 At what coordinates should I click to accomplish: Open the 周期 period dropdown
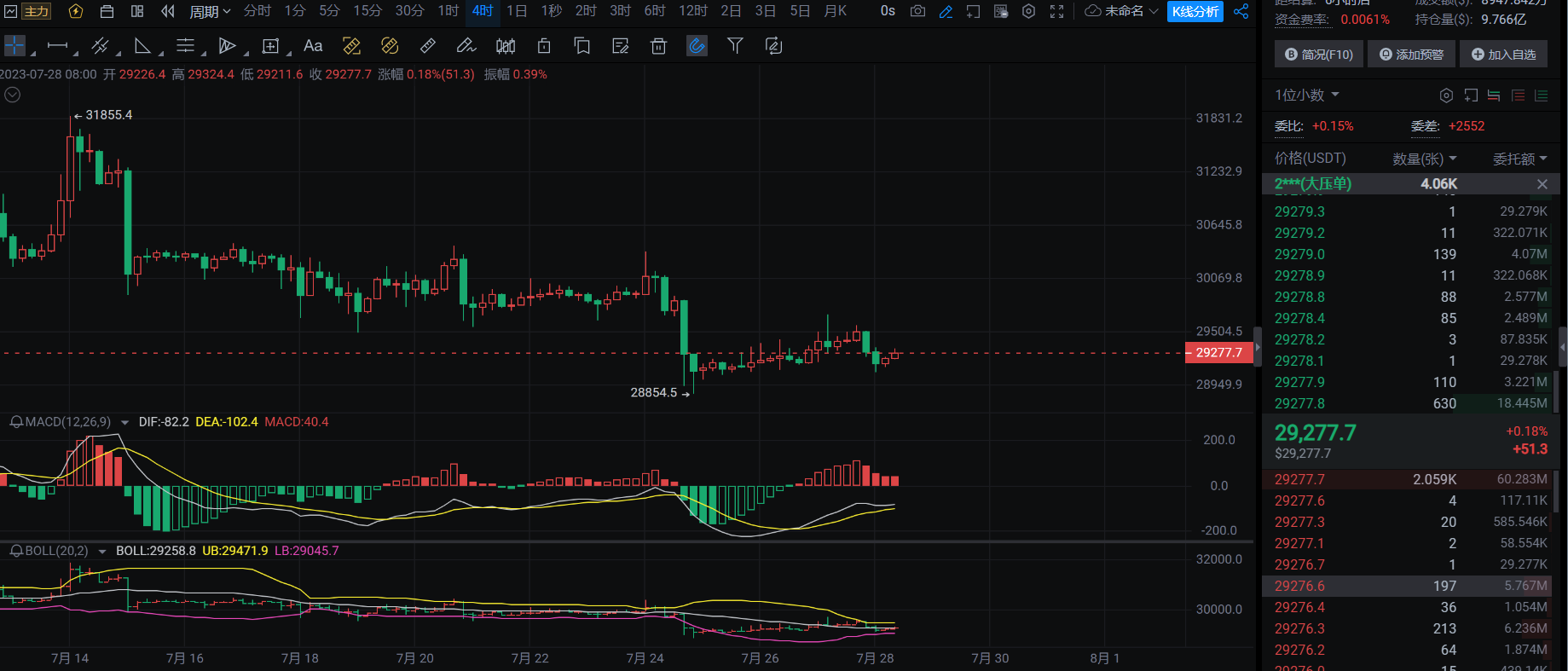(210, 11)
